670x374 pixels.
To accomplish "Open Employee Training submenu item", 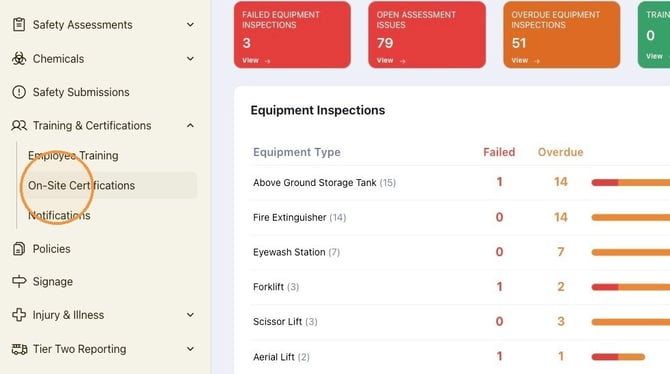I will coord(73,156).
